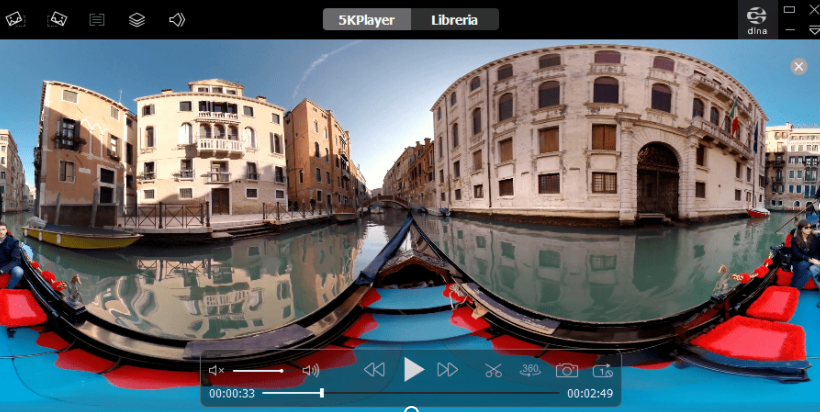The width and height of the screenshot is (820, 412).
Task: Take a snapshot with the camera icon
Action: pos(566,371)
